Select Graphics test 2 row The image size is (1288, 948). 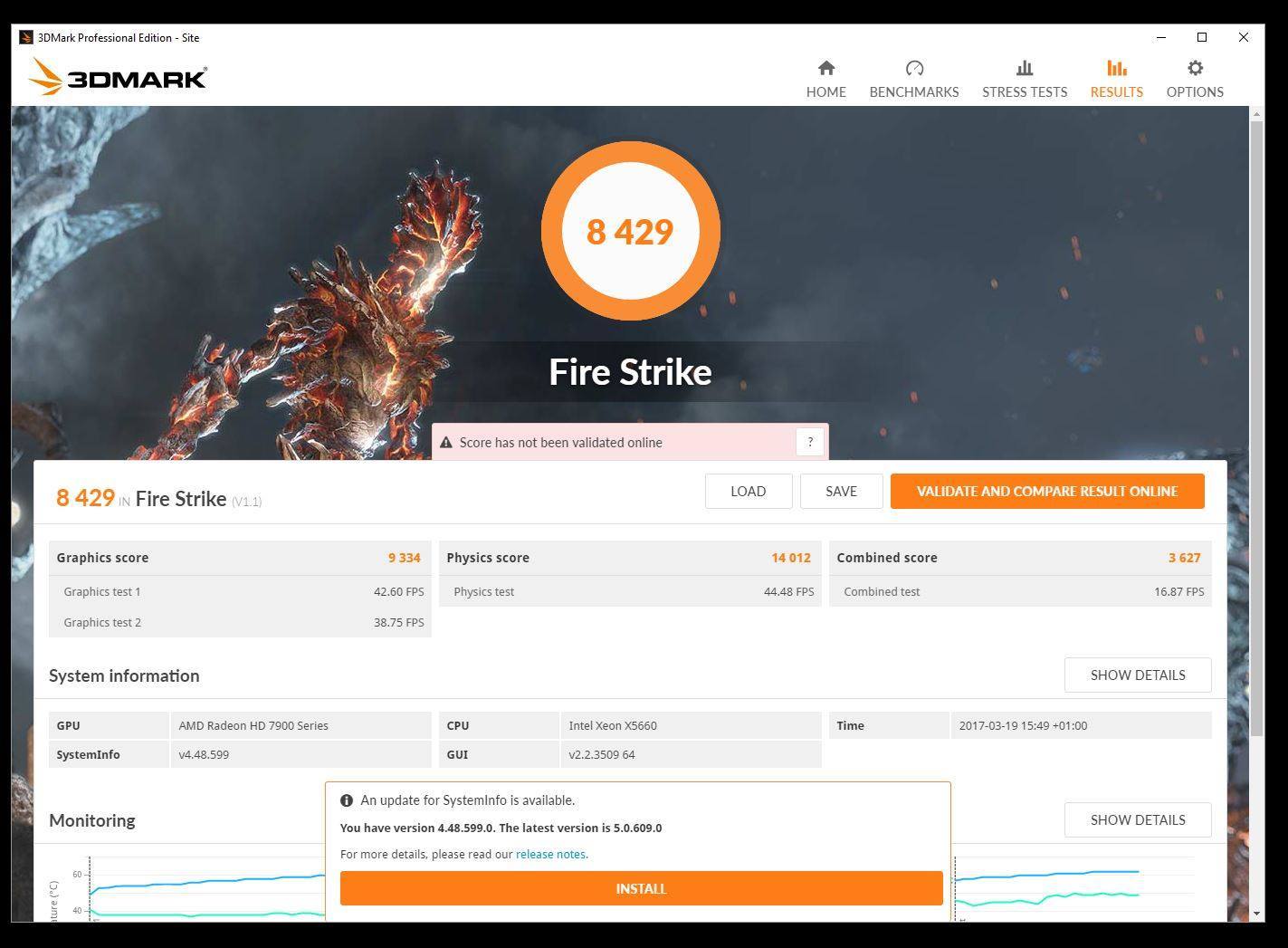[240, 622]
